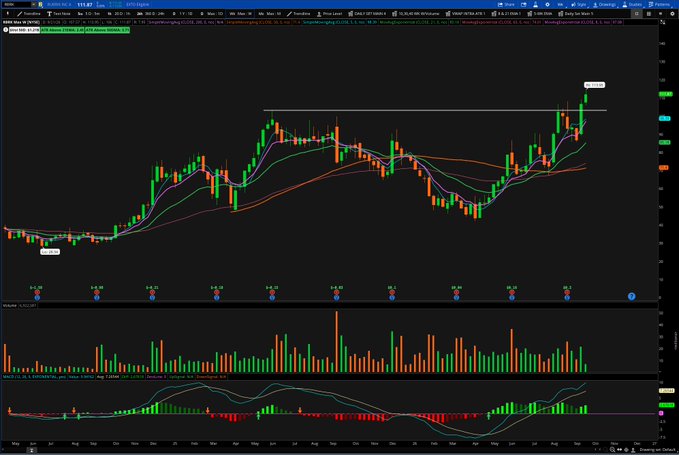Click the Share button in top bar
Image resolution: width=679 pixels, height=455 pixels.
click(x=506, y=4)
